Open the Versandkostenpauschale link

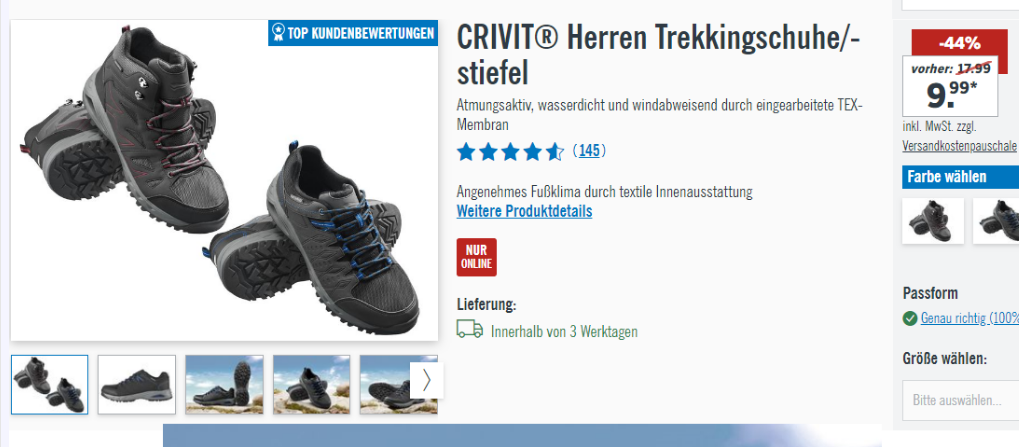(x=959, y=146)
